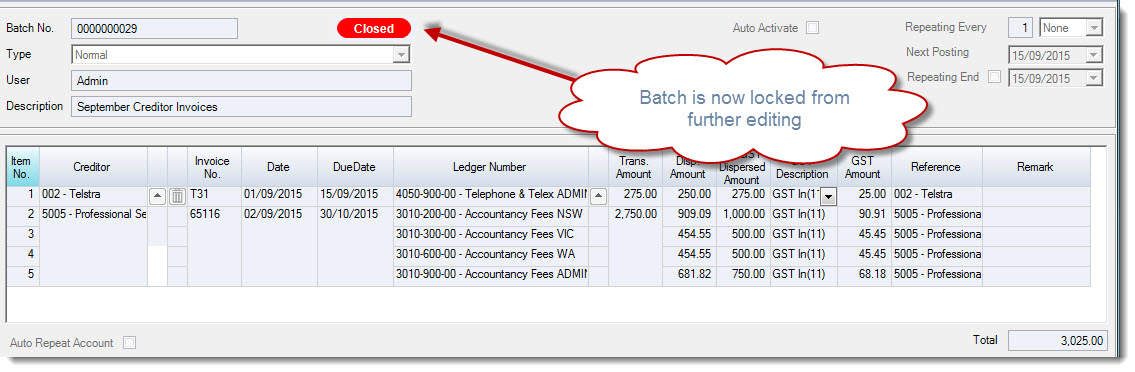The image size is (1135, 372).
Task: Click the Reference column header
Action: tap(936, 167)
